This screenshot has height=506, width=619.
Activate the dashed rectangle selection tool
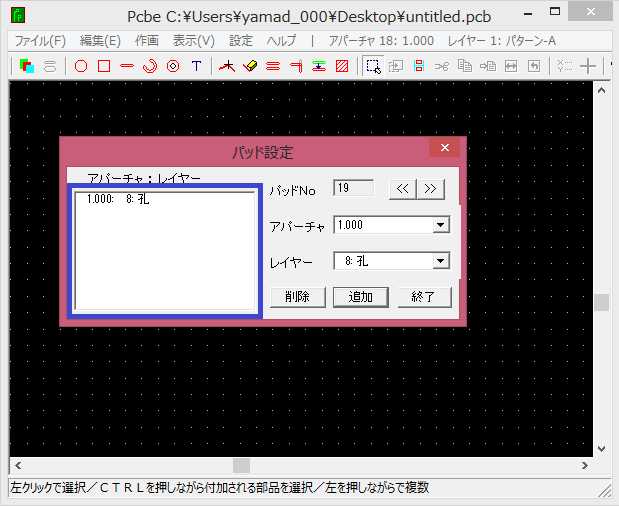pos(373,66)
